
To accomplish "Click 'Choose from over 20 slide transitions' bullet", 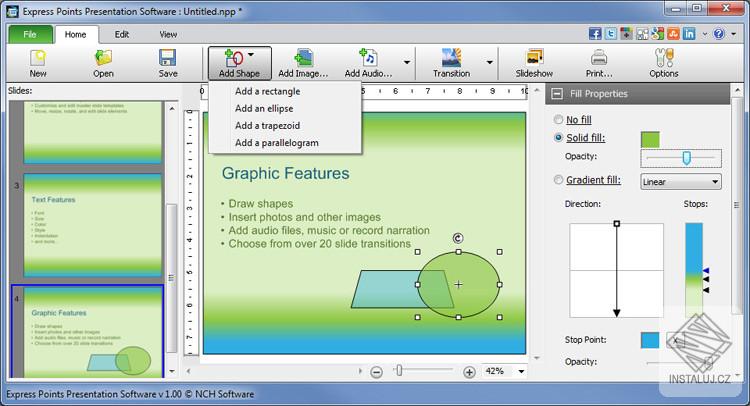I will click(x=320, y=244).
